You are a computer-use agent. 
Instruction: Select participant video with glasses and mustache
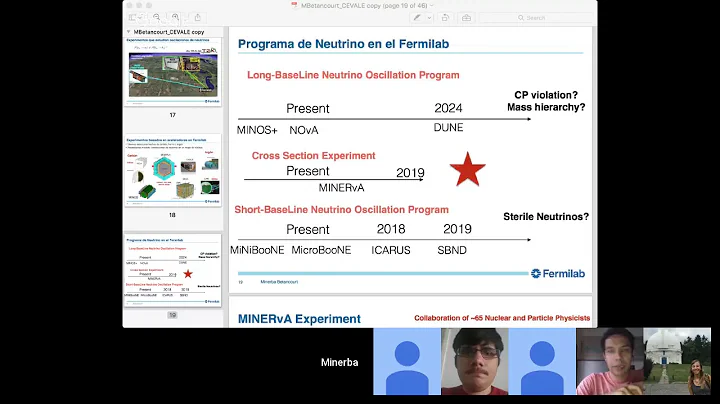click(475, 361)
